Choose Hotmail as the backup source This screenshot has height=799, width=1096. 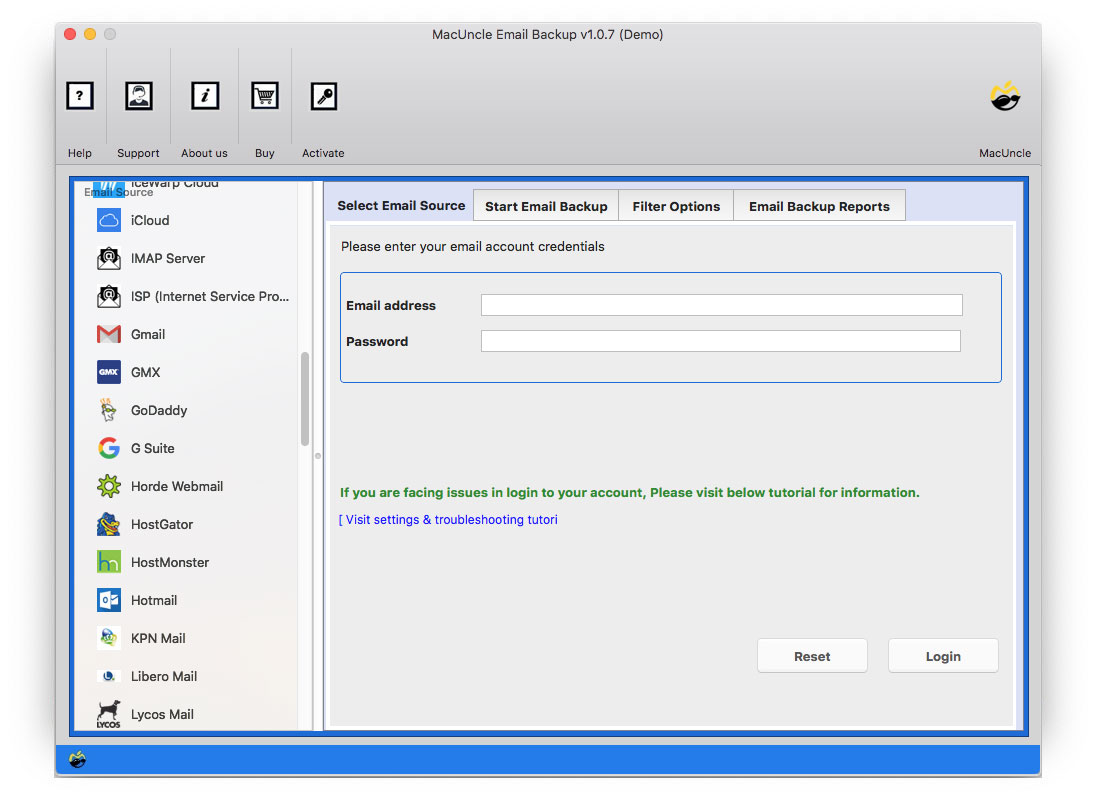tap(152, 600)
